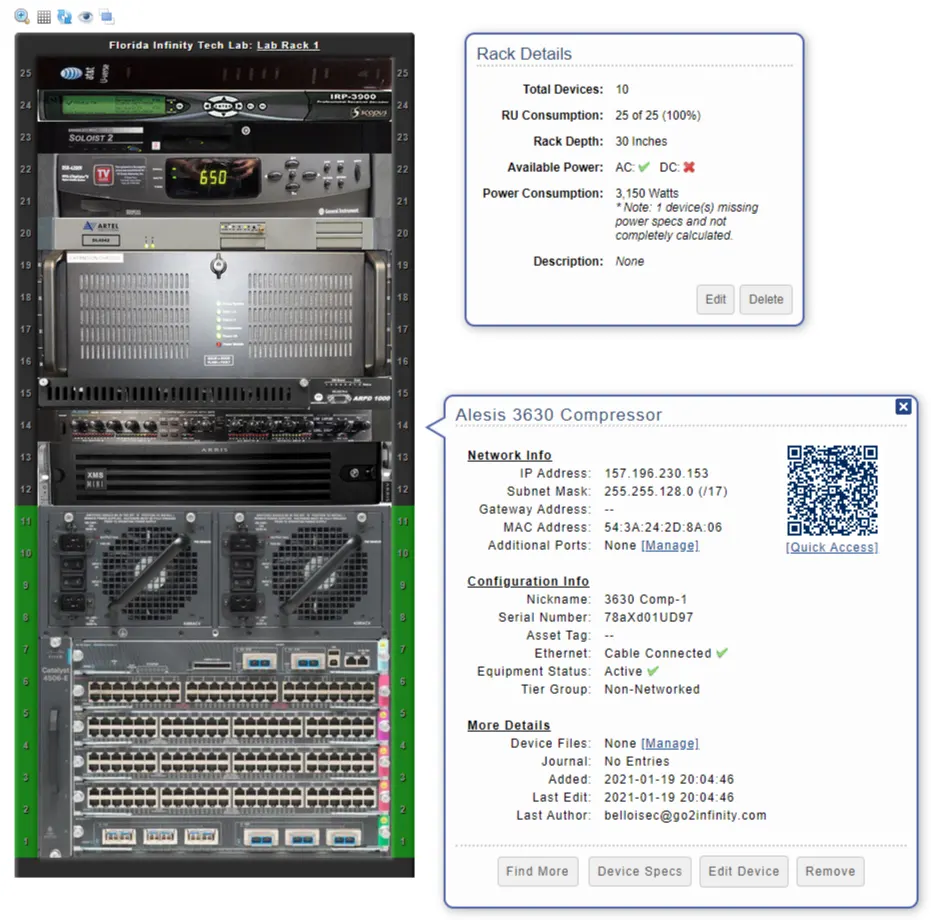
Task: Select the Alesis compressor at rack unit 14
Action: tap(214, 425)
